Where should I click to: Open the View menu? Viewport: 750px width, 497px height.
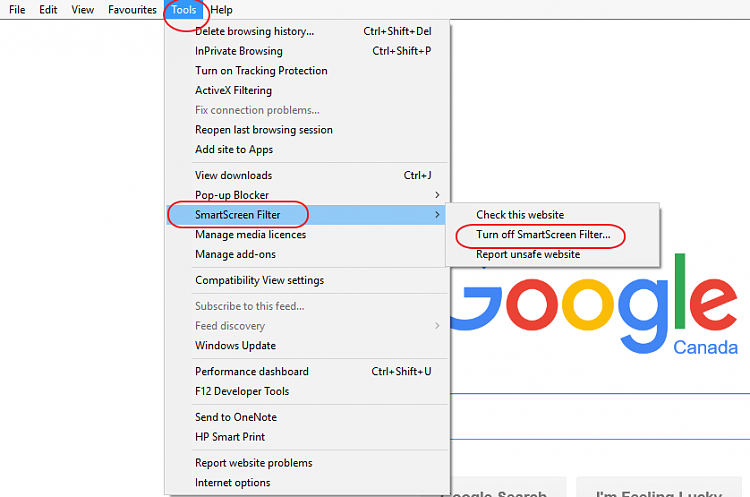point(82,10)
